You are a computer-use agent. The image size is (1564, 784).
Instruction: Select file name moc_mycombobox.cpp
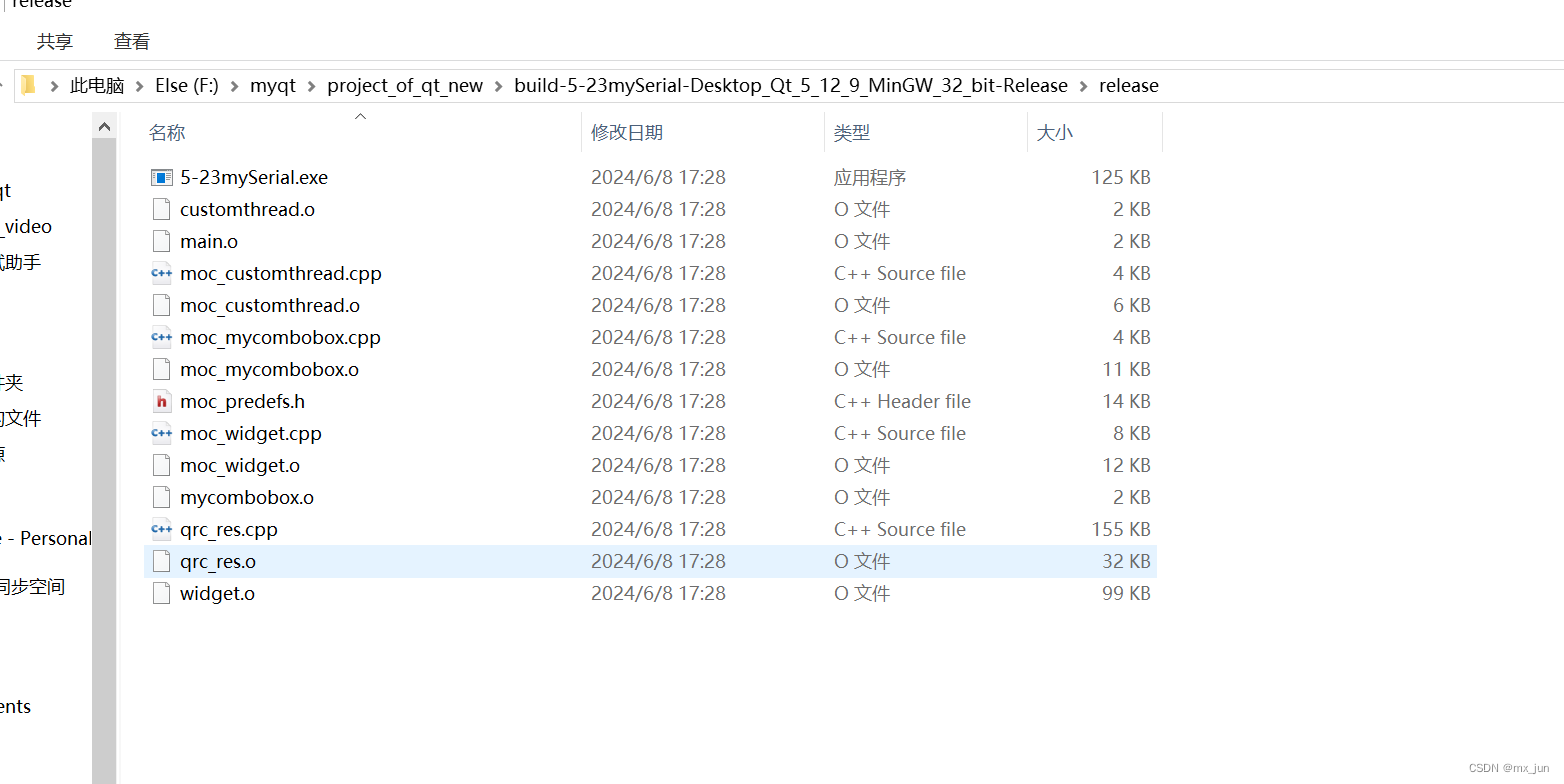[280, 337]
